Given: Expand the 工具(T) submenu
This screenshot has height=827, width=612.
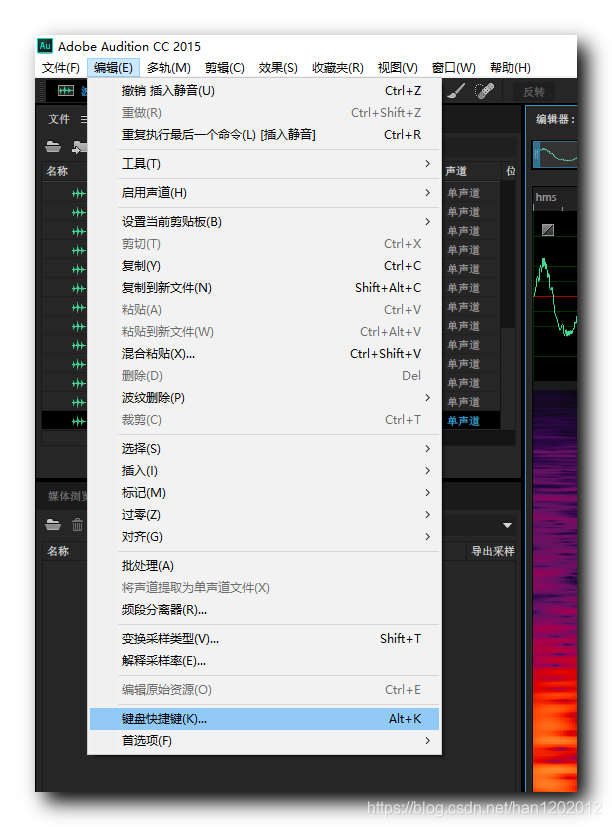Looking at the screenshot, I should coord(264,164).
